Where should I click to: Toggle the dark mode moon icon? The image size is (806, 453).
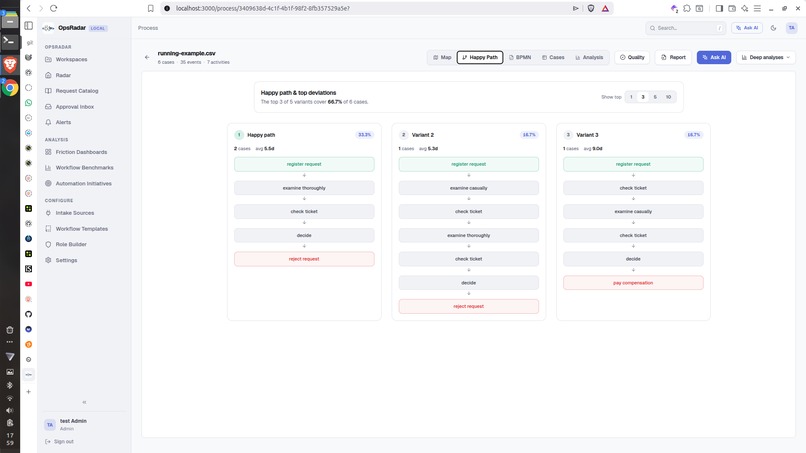773,28
